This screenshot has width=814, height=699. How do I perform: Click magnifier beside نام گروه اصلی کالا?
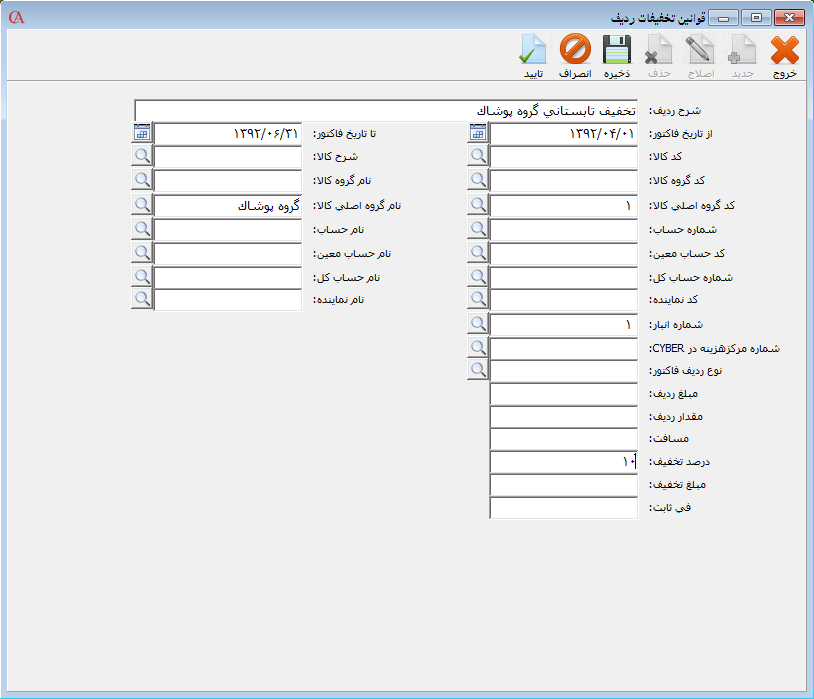pos(142,205)
